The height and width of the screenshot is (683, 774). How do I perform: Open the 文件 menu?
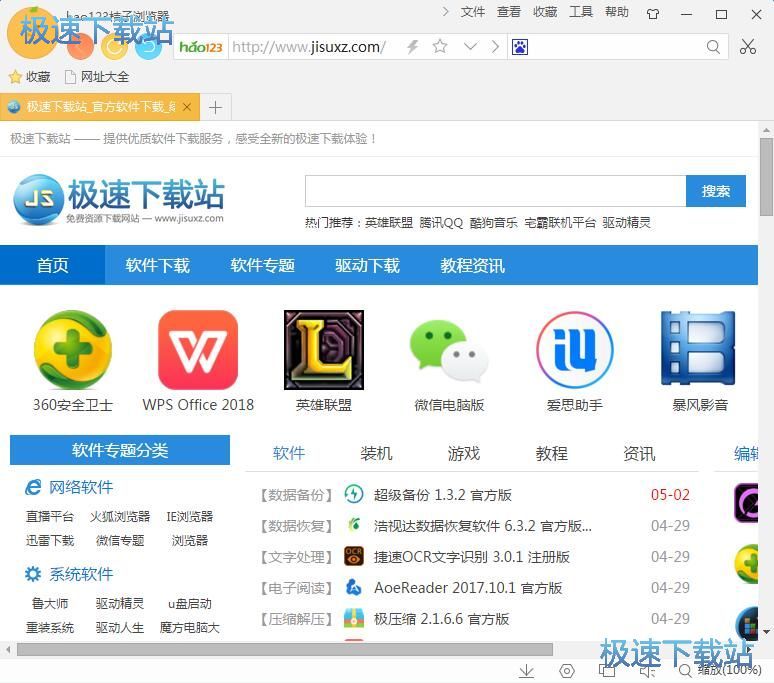tap(472, 12)
